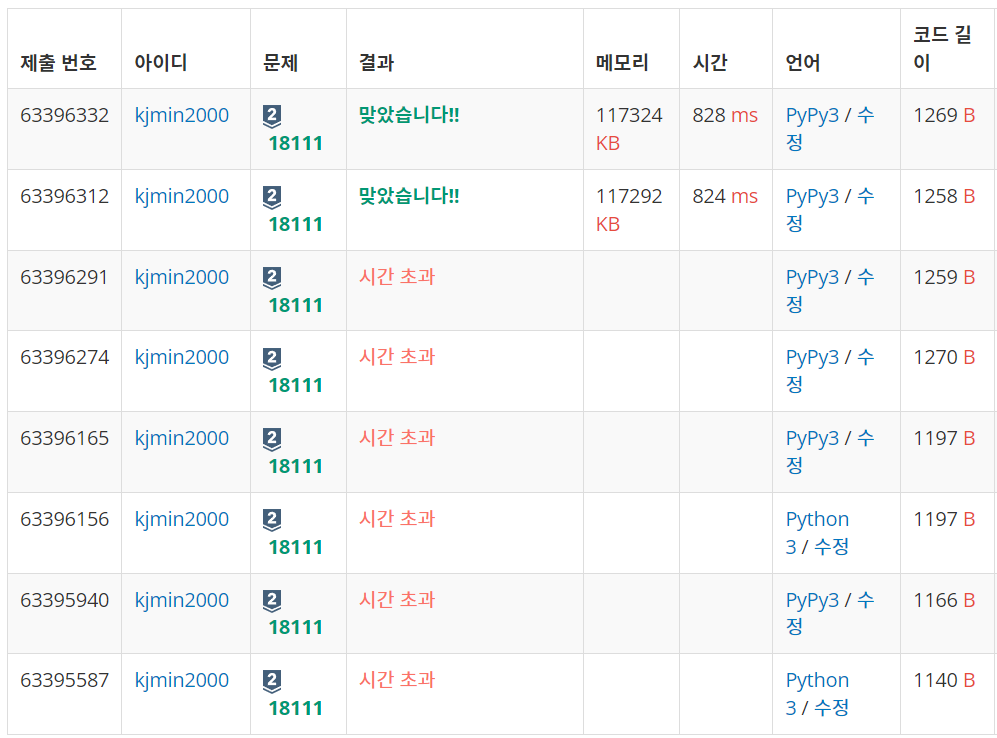Screen dimensions: 997x738
Task: Open problem 18111 link in row 63396291
Action: tap(296, 305)
